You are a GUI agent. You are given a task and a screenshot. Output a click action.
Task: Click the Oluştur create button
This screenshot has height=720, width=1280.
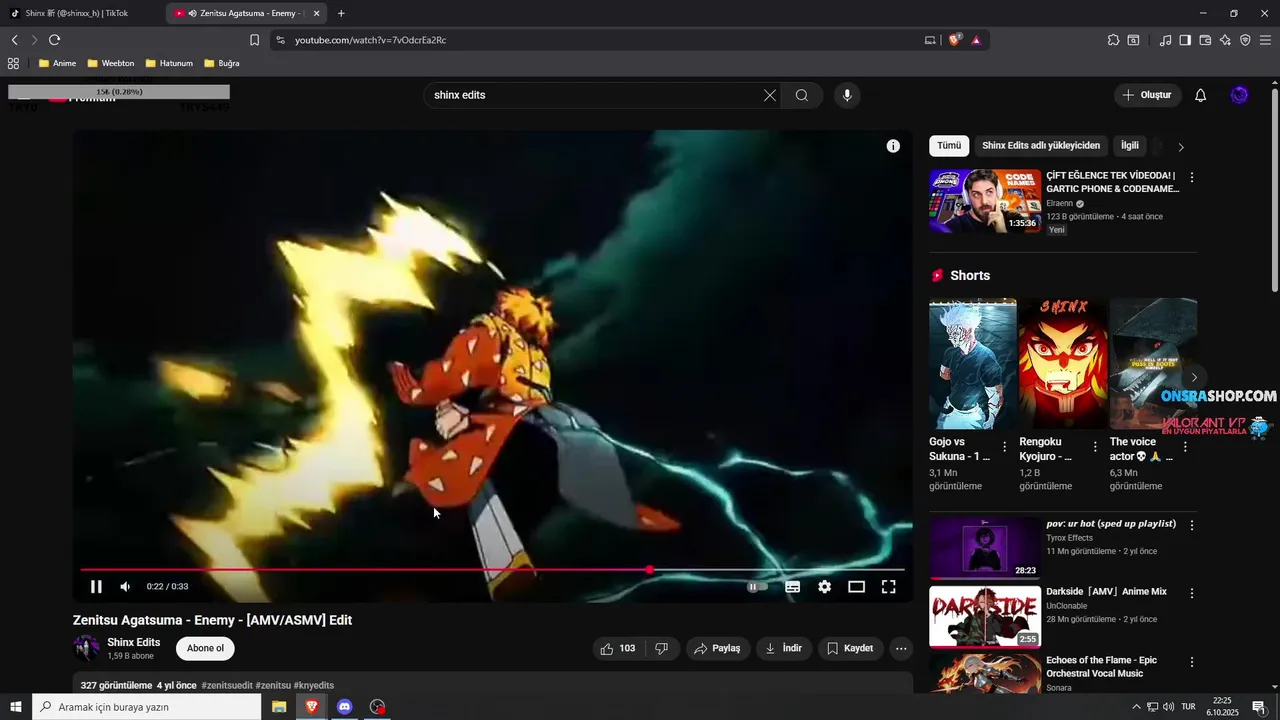click(1147, 95)
